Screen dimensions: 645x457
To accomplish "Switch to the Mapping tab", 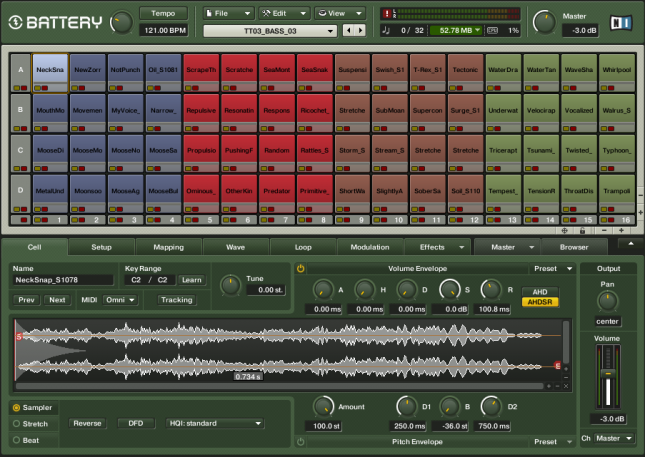I will pyautogui.click(x=168, y=246).
